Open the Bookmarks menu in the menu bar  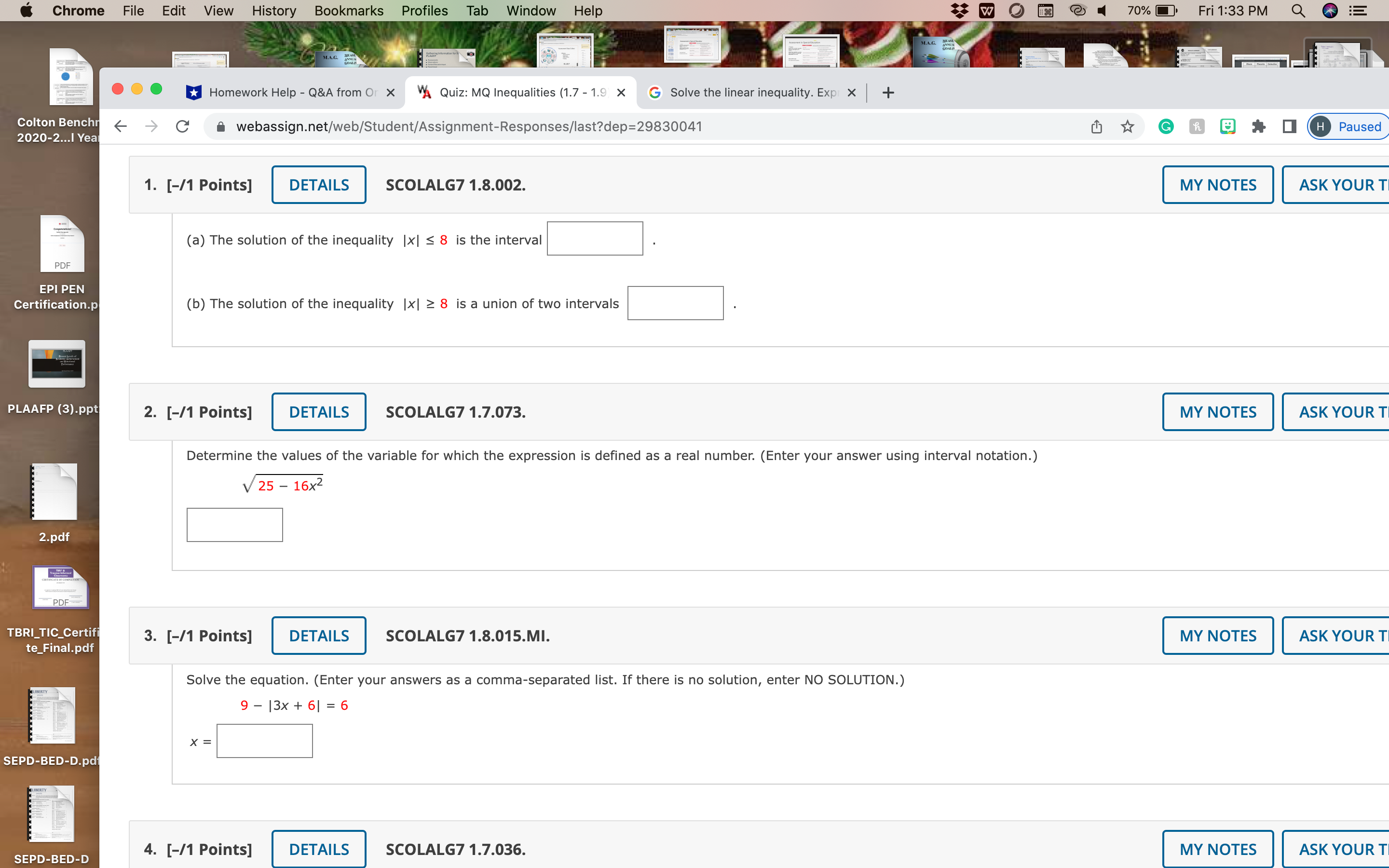pos(349,10)
